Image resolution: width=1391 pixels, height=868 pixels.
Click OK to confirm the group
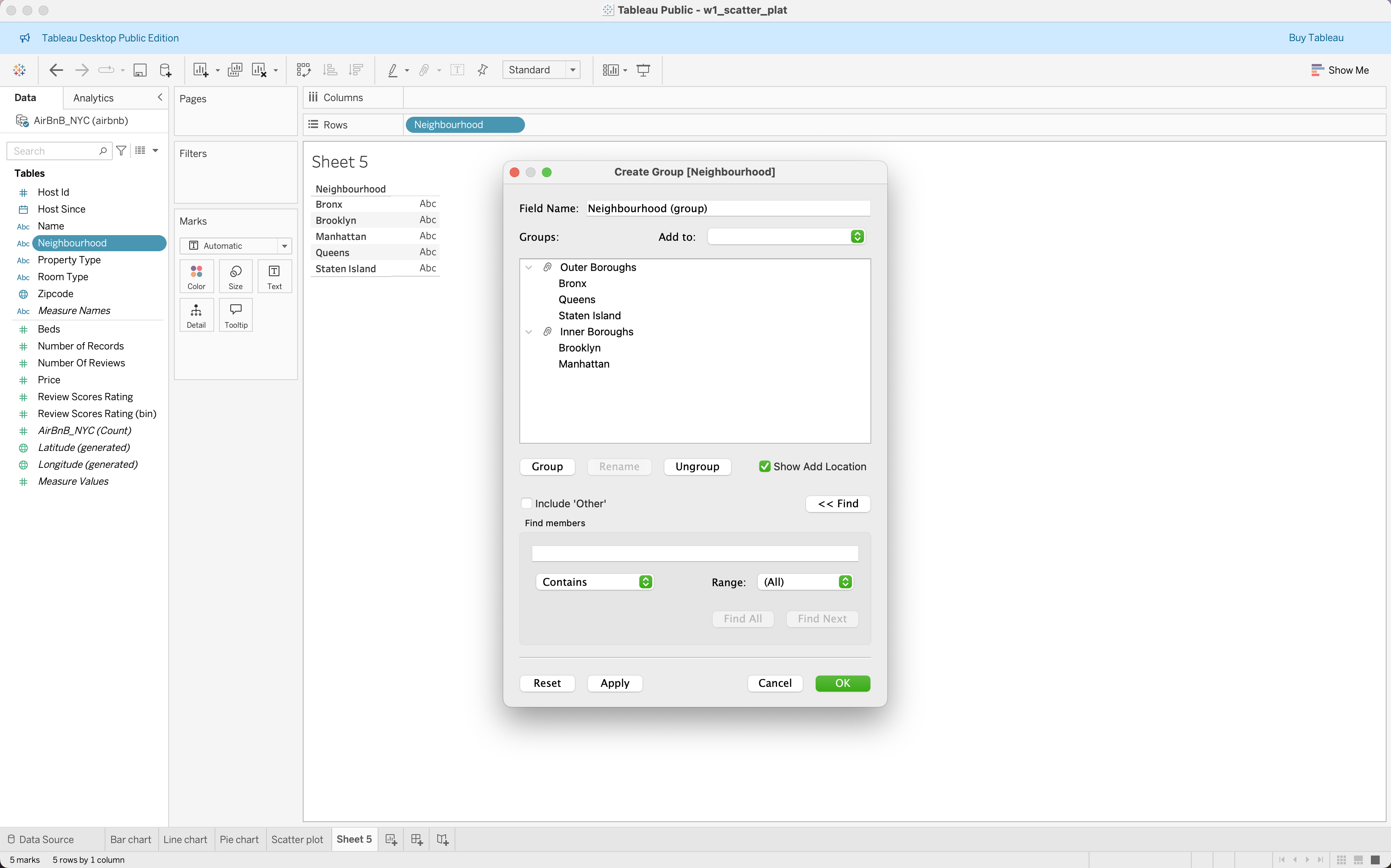pyautogui.click(x=842, y=683)
